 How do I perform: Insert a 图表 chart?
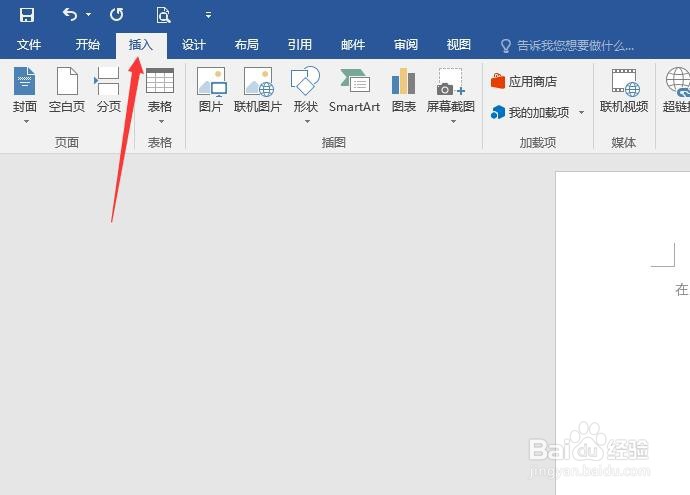(x=404, y=90)
